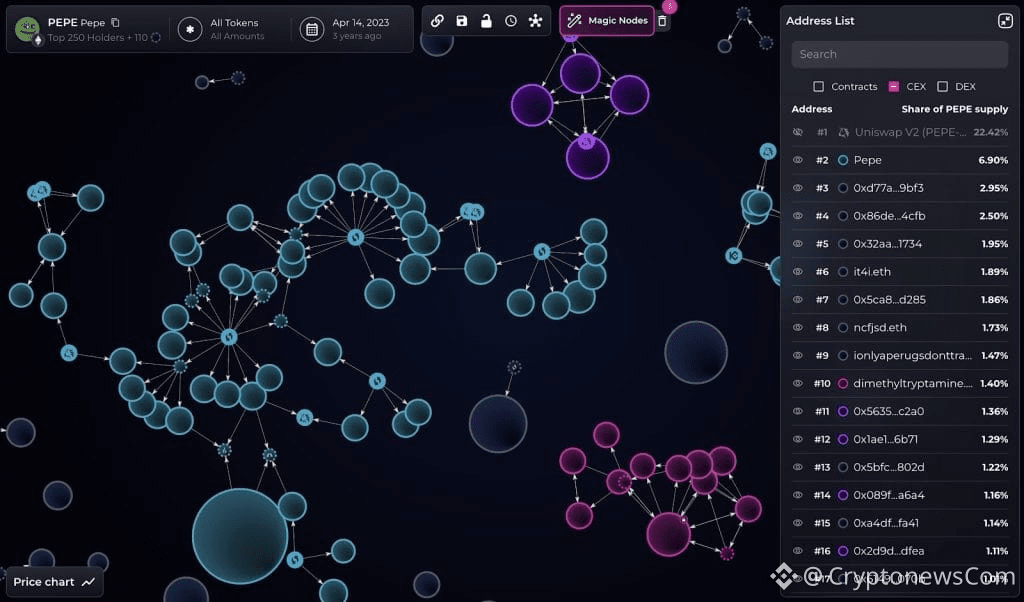
Task: Toggle the CEX checkbox
Action: click(x=893, y=86)
